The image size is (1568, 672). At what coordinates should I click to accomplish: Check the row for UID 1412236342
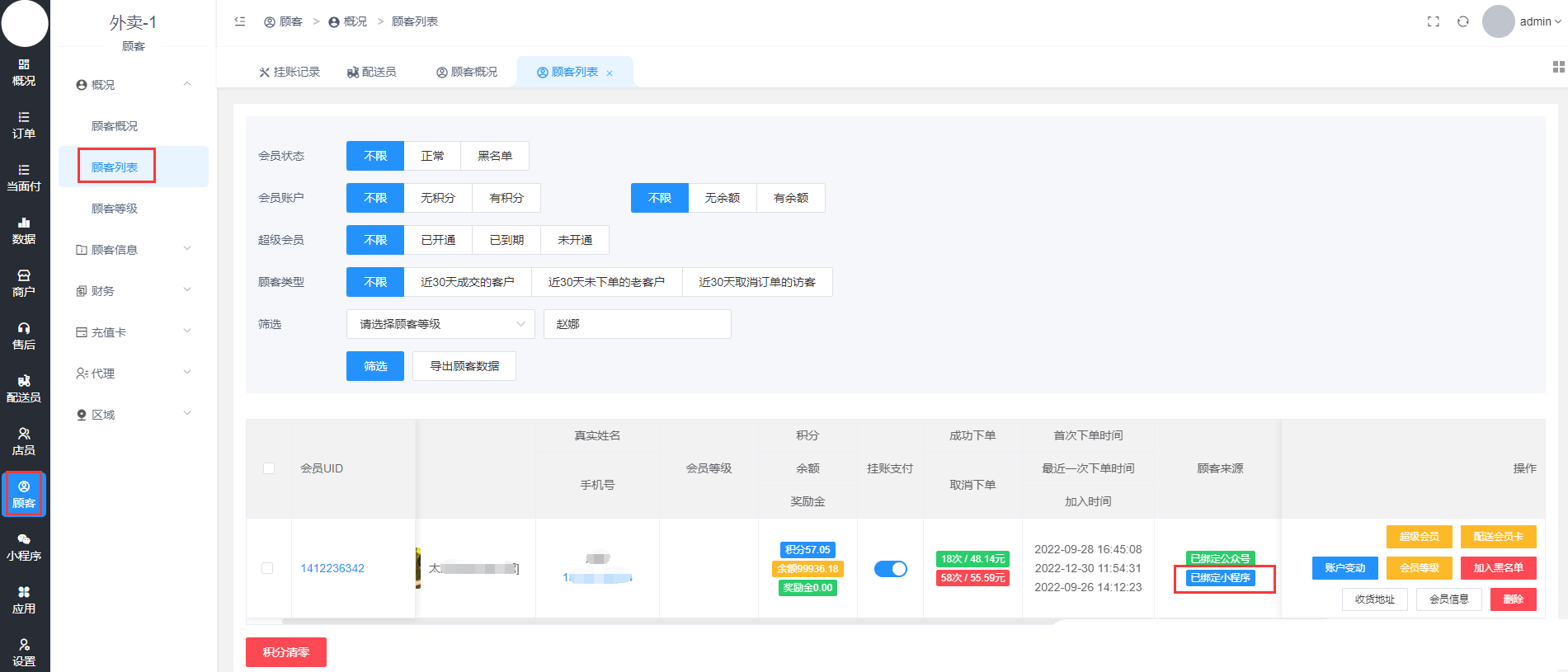pos(267,568)
